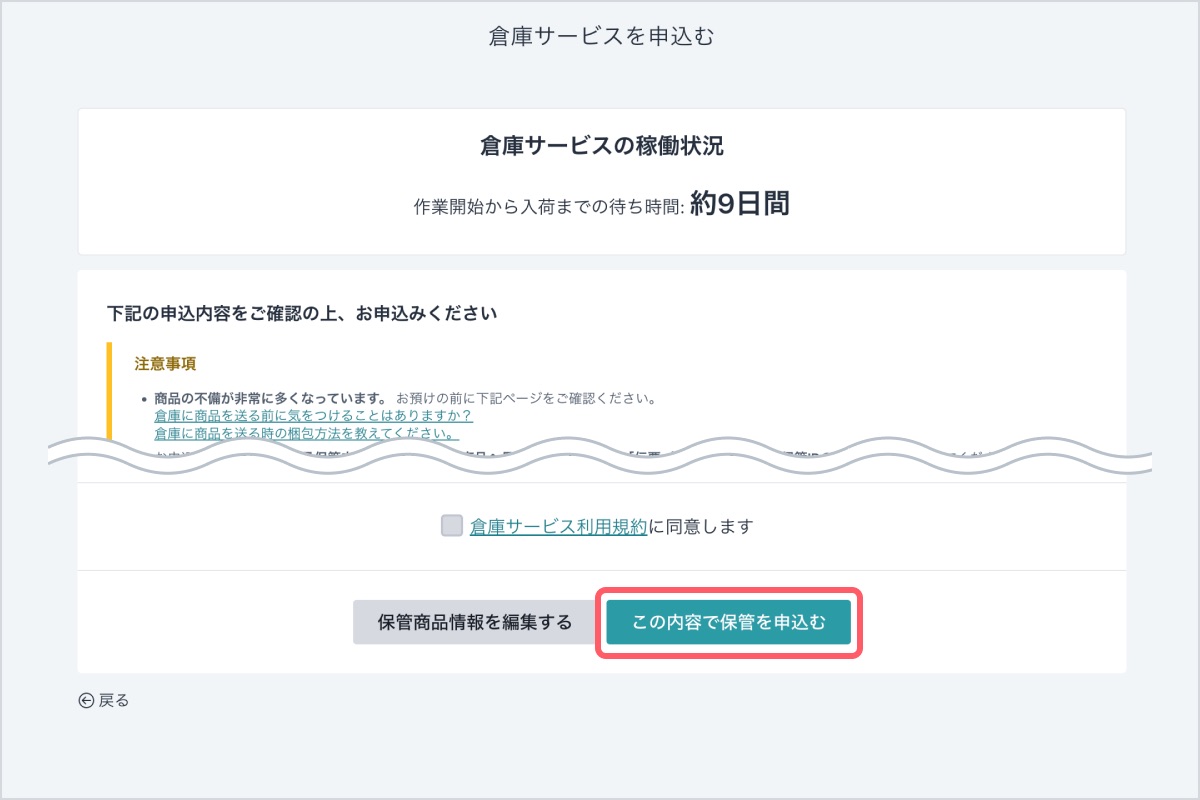Click the に同意します text
The image size is (1200, 800).
point(700,526)
